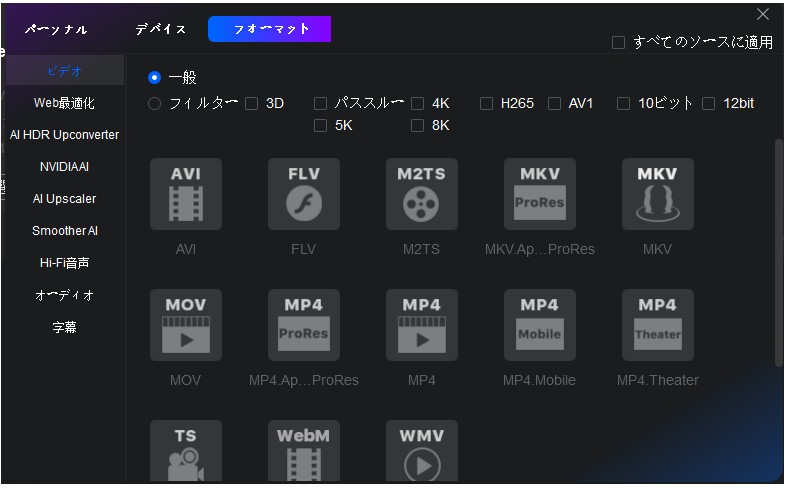Screen dimensions: 787x489
Task: Check the すべてのソースに適用 checkbox
Action: [x=619, y=43]
